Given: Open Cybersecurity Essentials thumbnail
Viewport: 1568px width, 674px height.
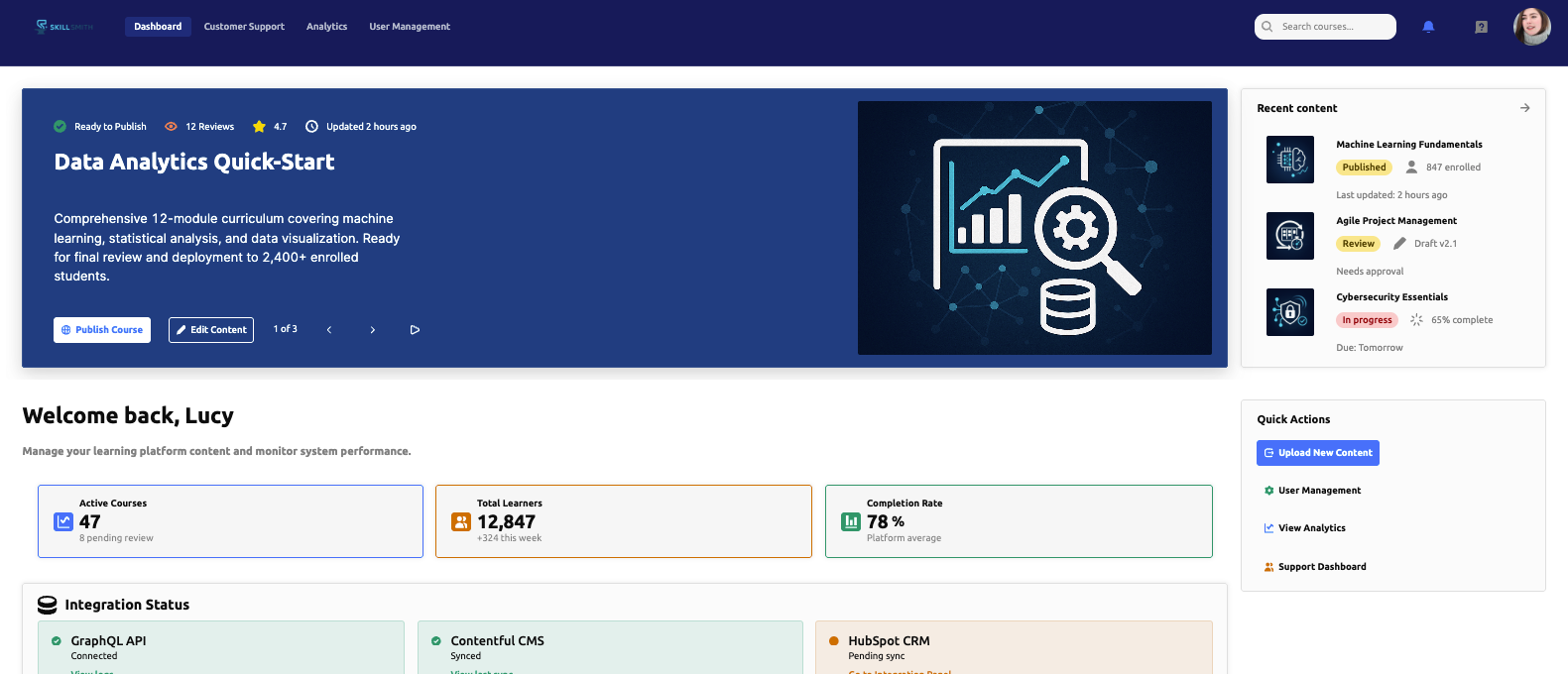Looking at the screenshot, I should 1290,312.
